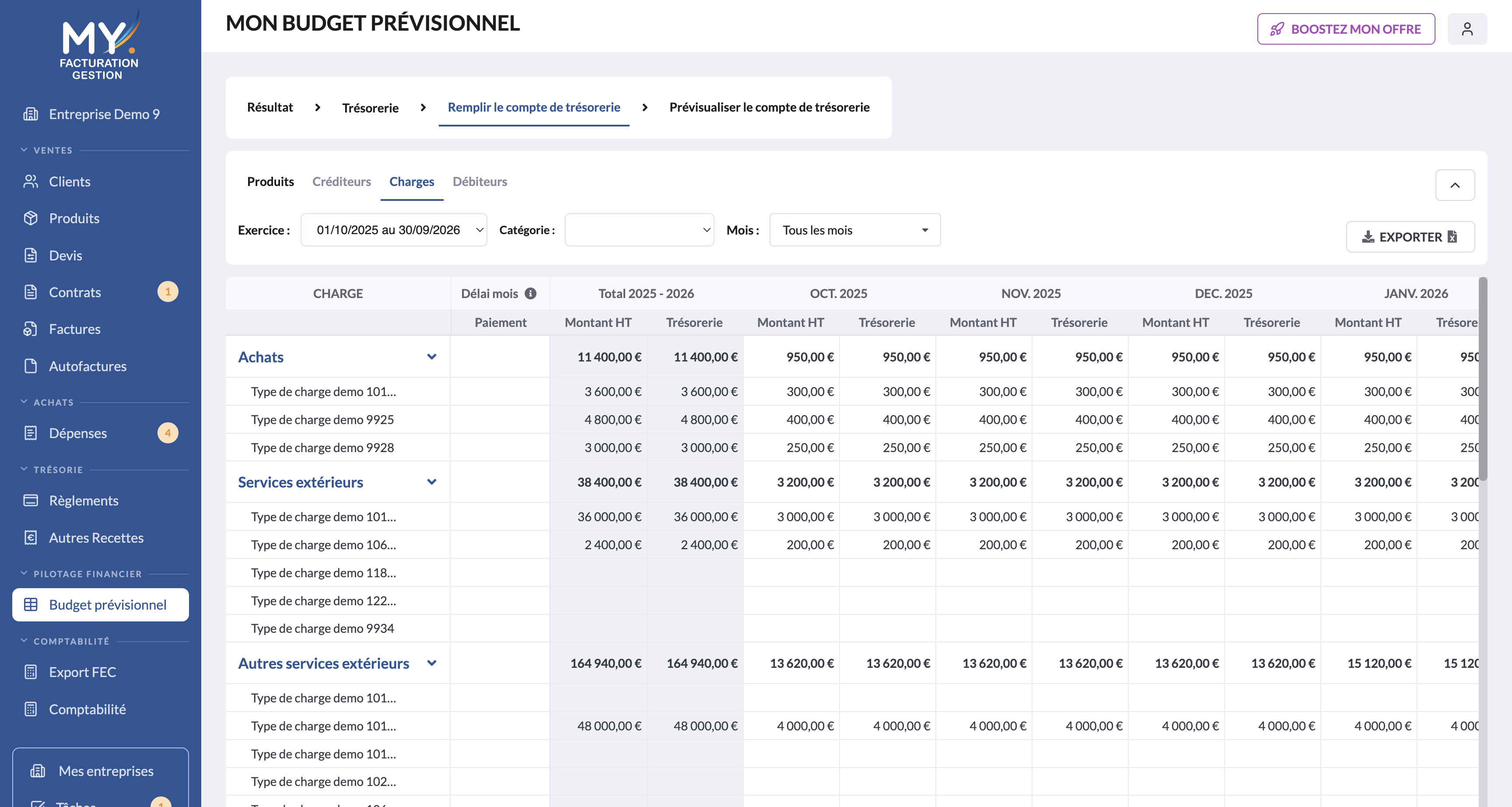Open Règlements in the sidebar

[84, 500]
